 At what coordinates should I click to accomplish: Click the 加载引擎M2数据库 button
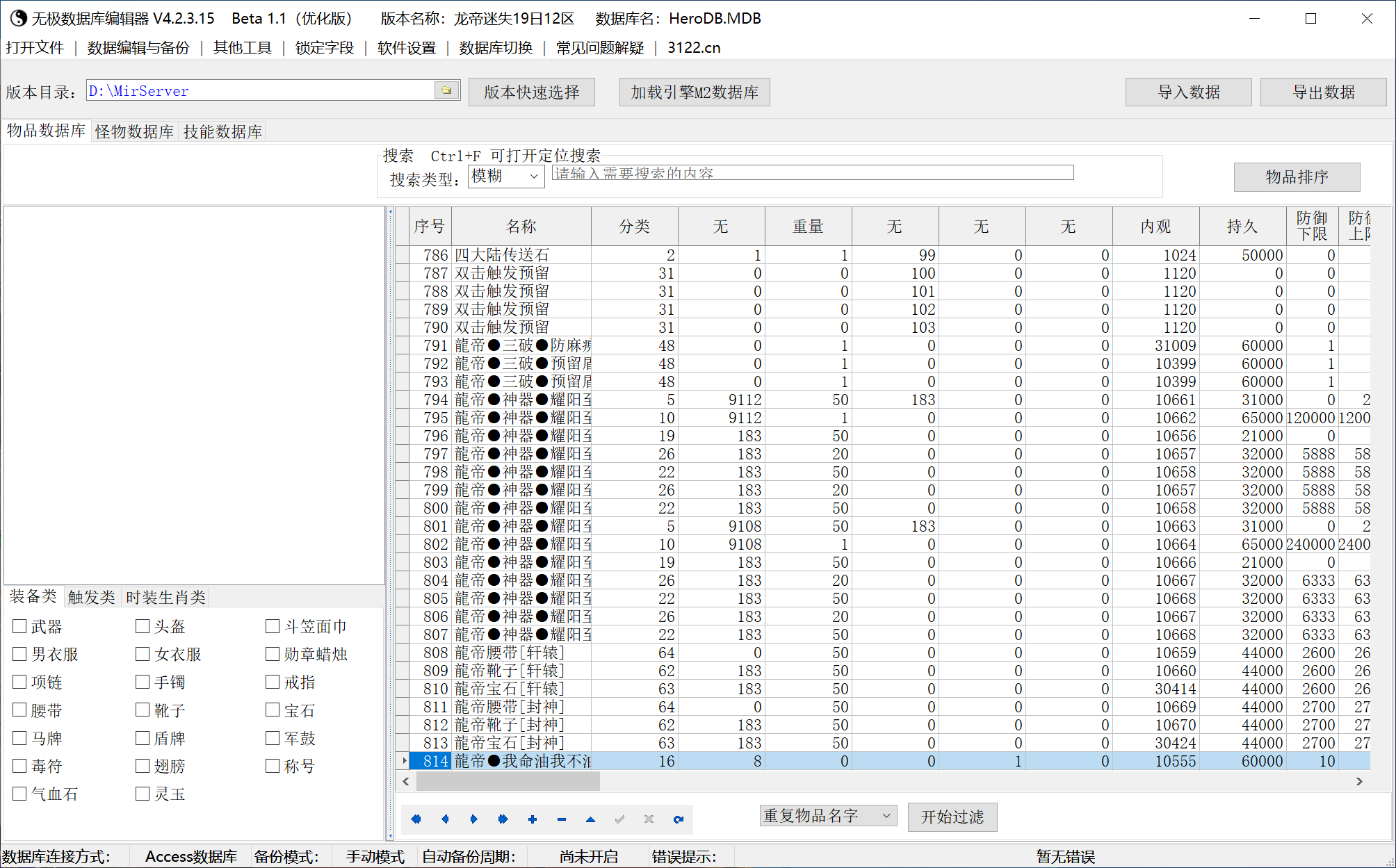[695, 92]
